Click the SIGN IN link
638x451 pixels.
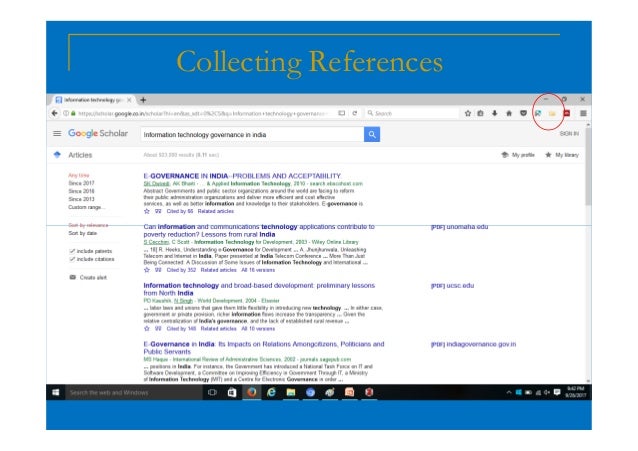pyautogui.click(x=569, y=134)
